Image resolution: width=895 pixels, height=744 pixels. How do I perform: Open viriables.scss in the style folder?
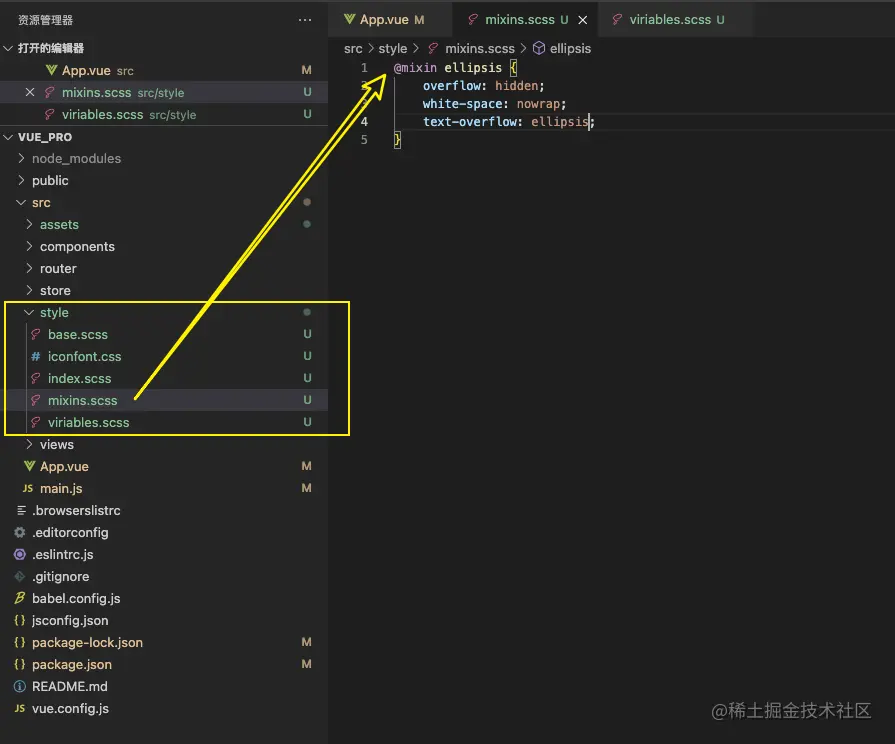pyautogui.click(x=166, y=423)
